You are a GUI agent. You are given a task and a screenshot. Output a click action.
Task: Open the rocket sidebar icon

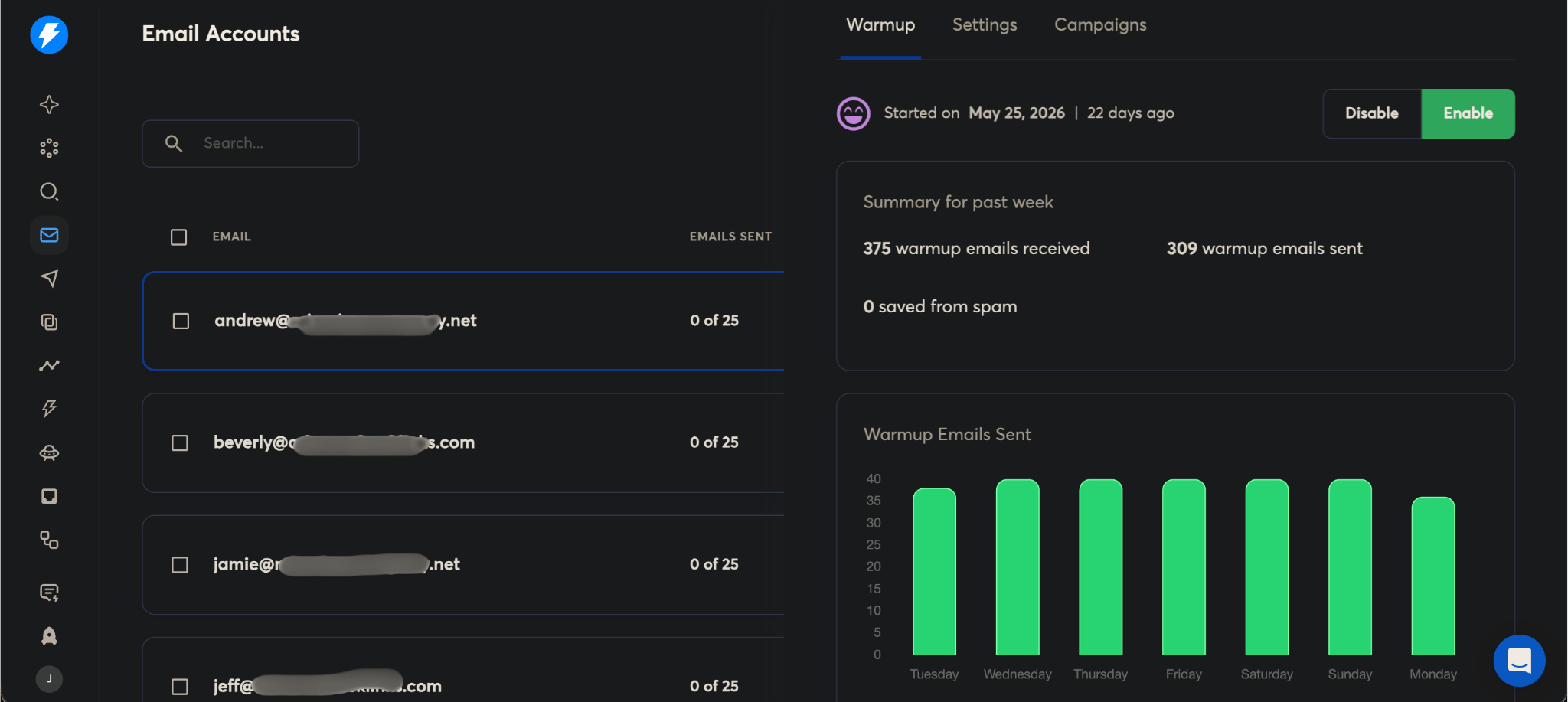point(49,635)
